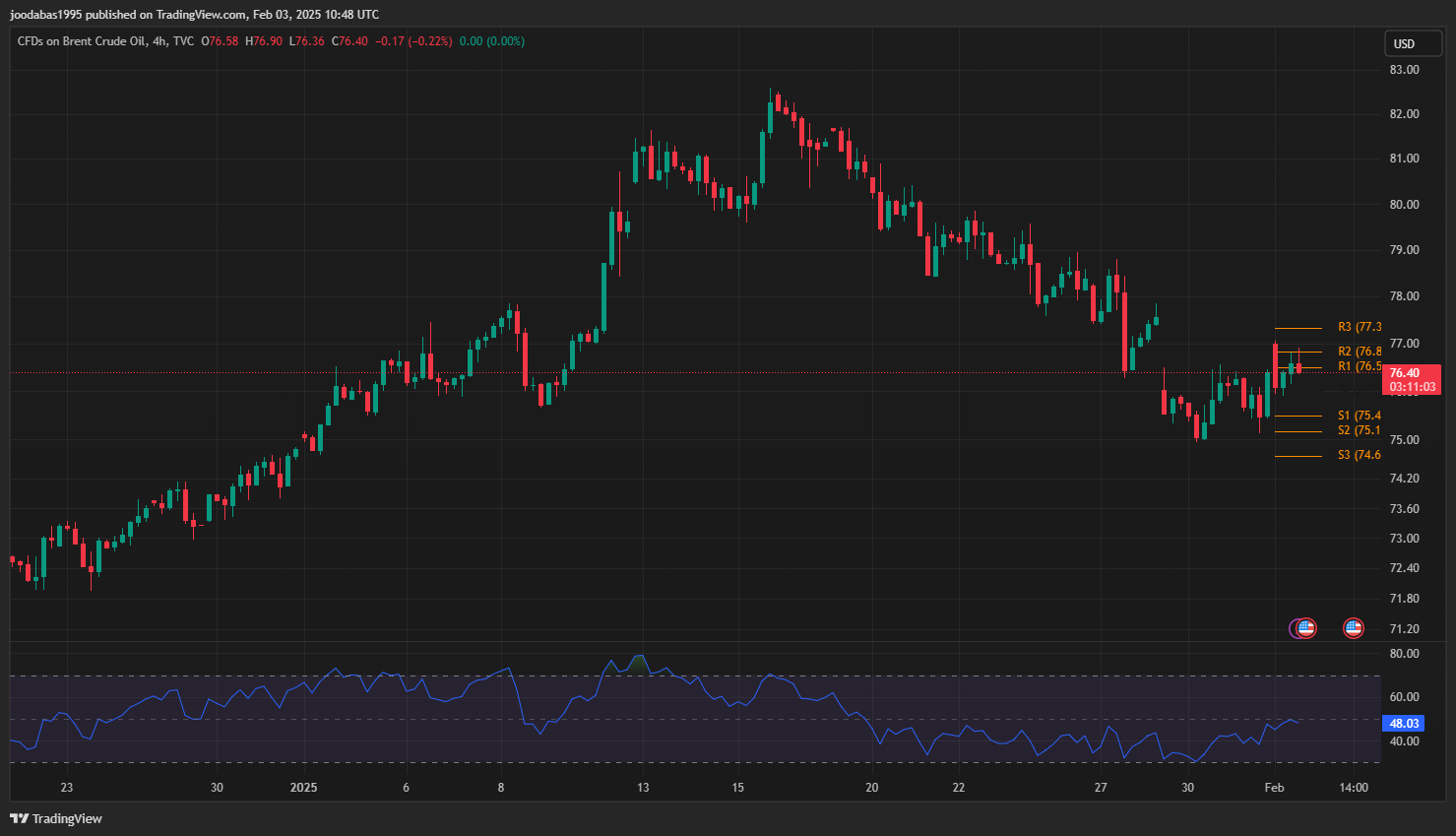Click the 22 date label on time axis

(x=959, y=788)
